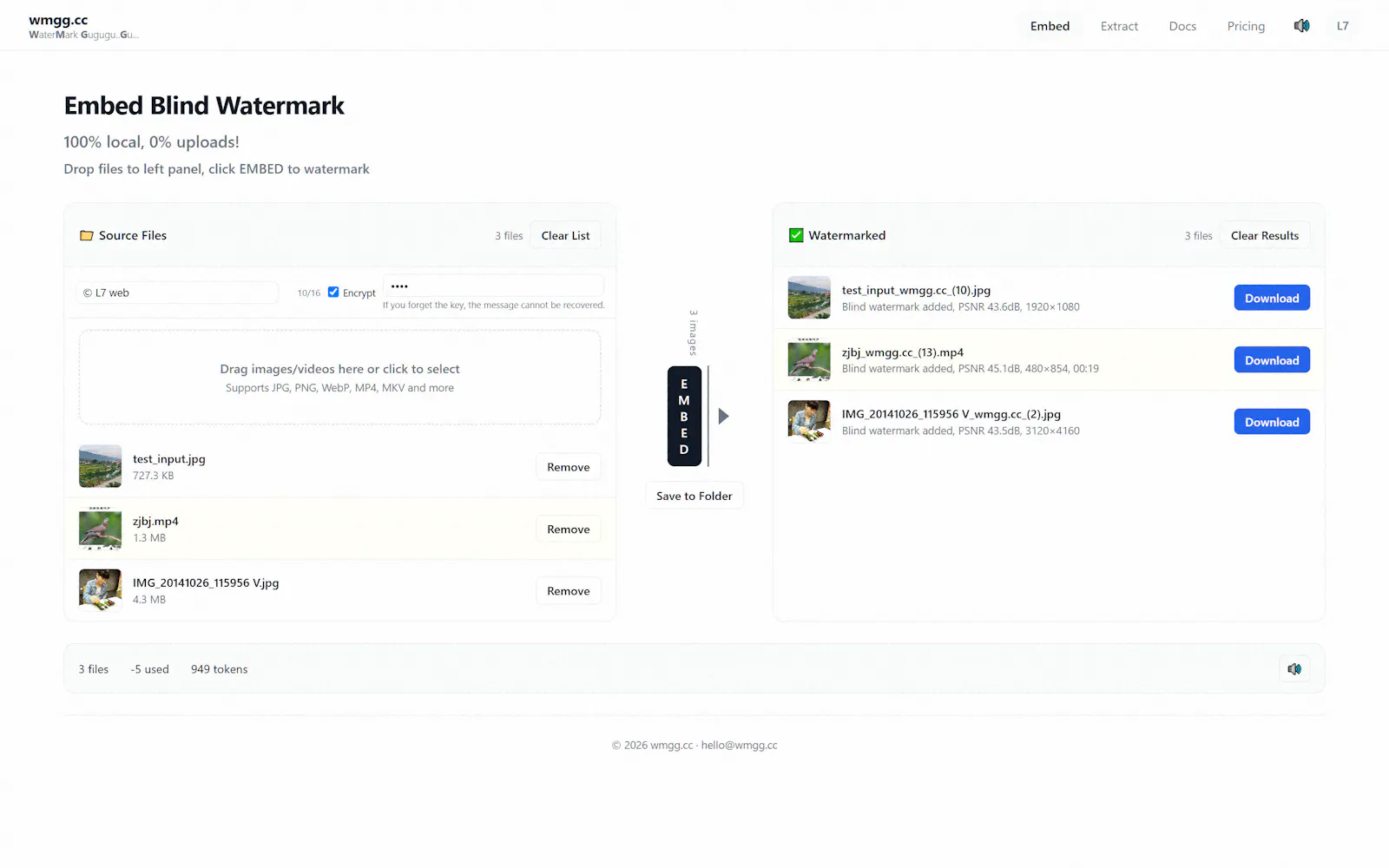The image size is (1389, 868).
Task: Click the '10/16' character counter
Action: pyautogui.click(x=309, y=293)
